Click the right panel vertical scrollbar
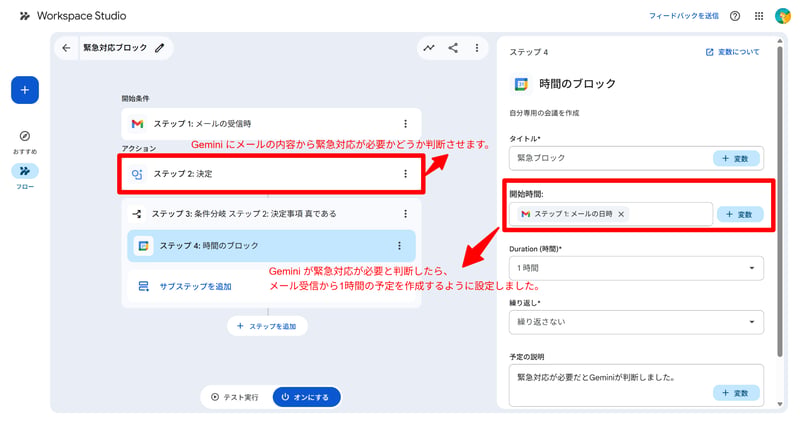Screen dimensions: 800x425 point(780,202)
